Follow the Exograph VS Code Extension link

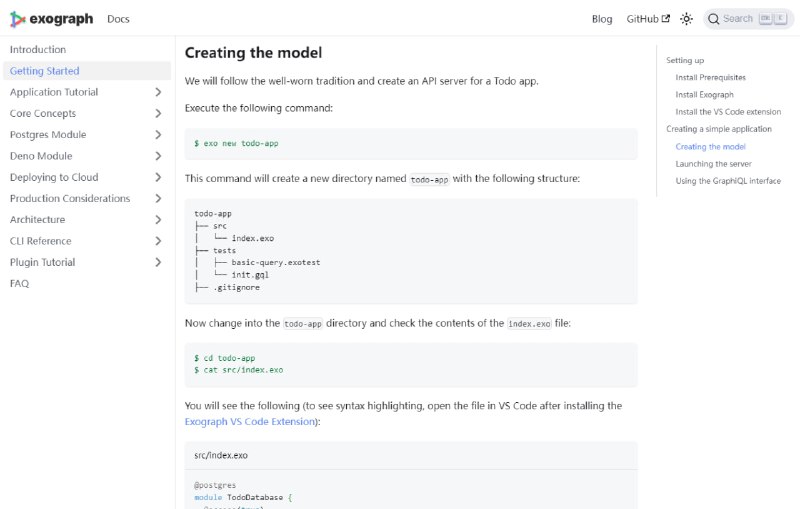tap(249, 422)
